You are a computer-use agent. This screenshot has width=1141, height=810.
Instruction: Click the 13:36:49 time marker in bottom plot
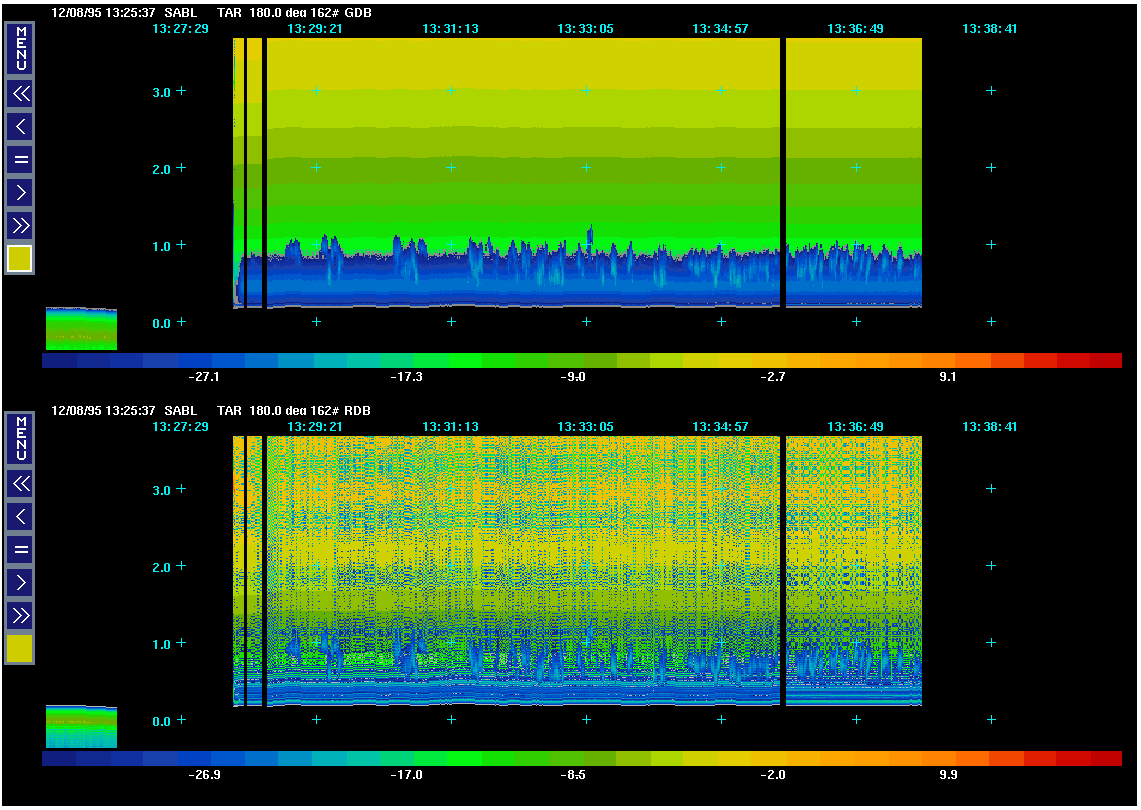(855, 427)
